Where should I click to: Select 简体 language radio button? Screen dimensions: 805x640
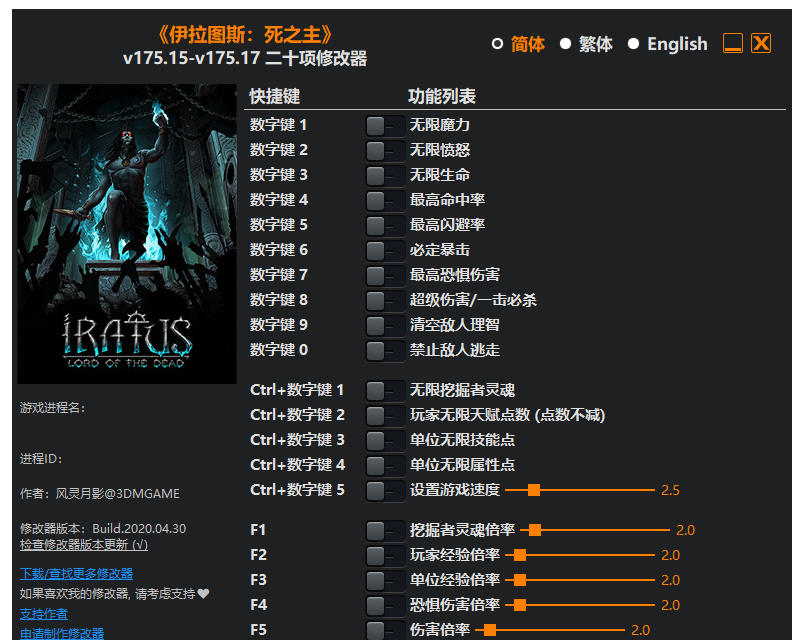[497, 44]
